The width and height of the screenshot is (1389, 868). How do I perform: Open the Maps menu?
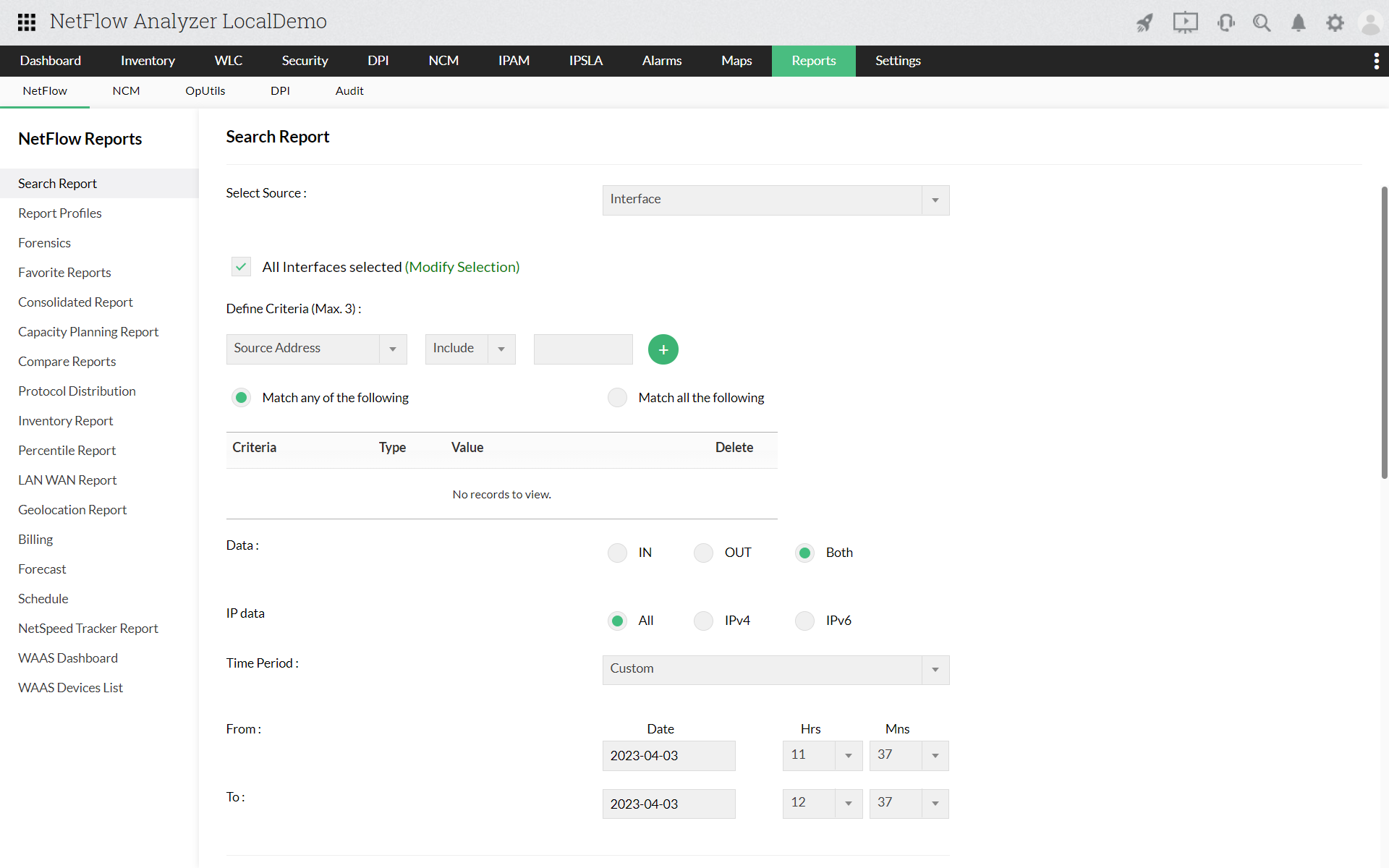(x=736, y=61)
